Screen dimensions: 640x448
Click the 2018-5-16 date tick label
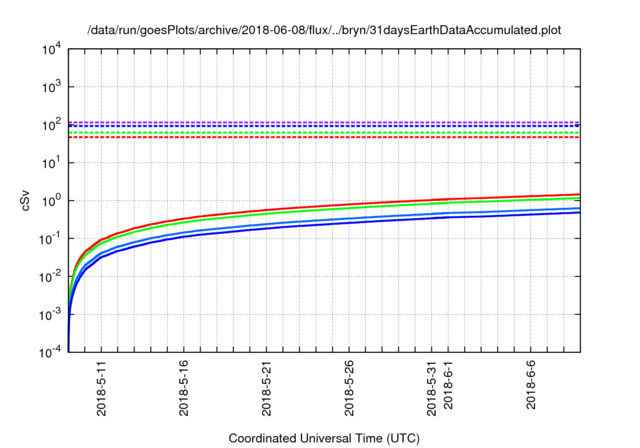(x=184, y=388)
